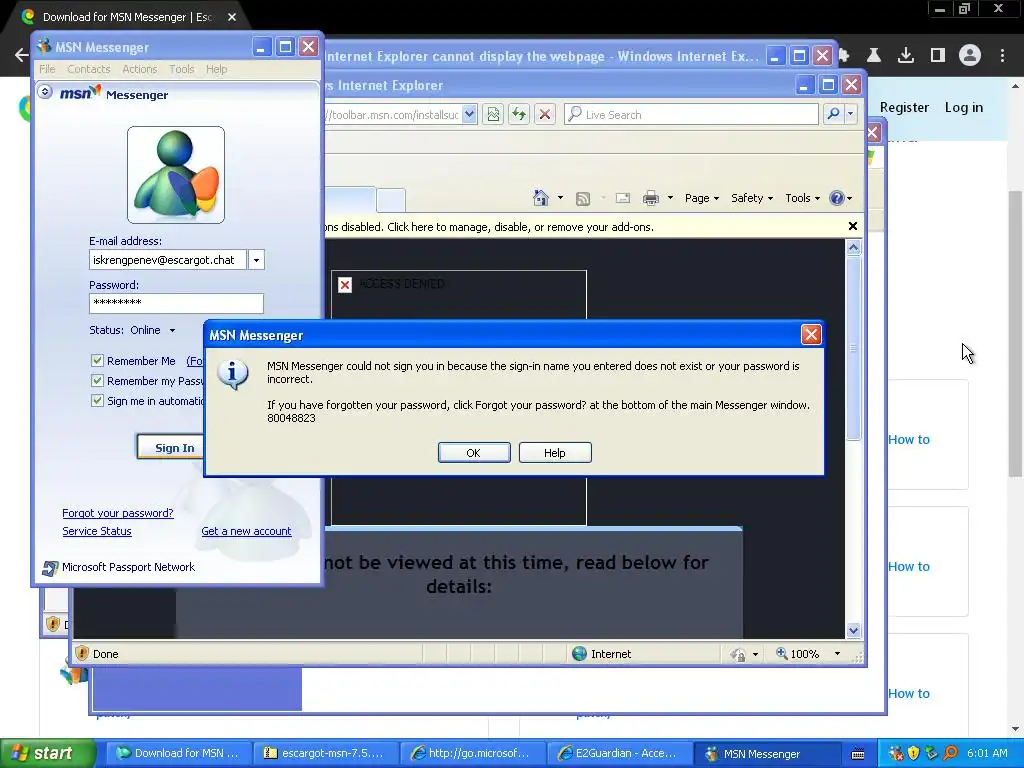Click the Chrome back arrow
Image resolution: width=1024 pixels, height=768 pixels.
(22, 55)
